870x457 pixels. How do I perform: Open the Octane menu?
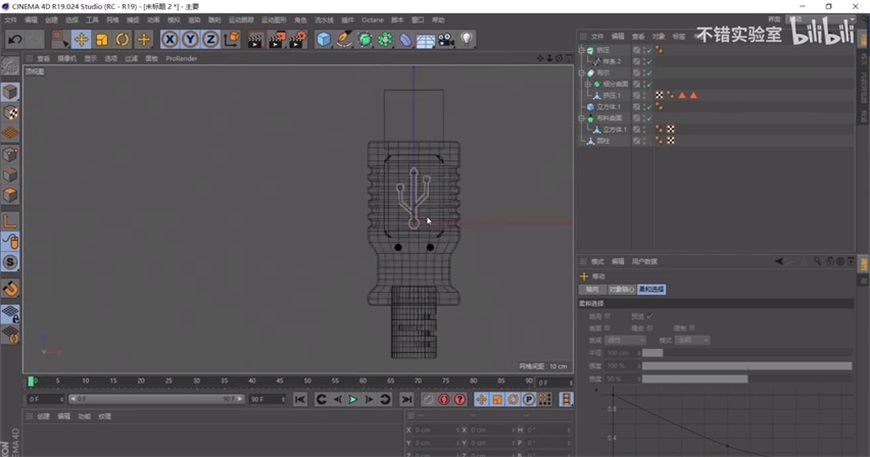[372, 20]
